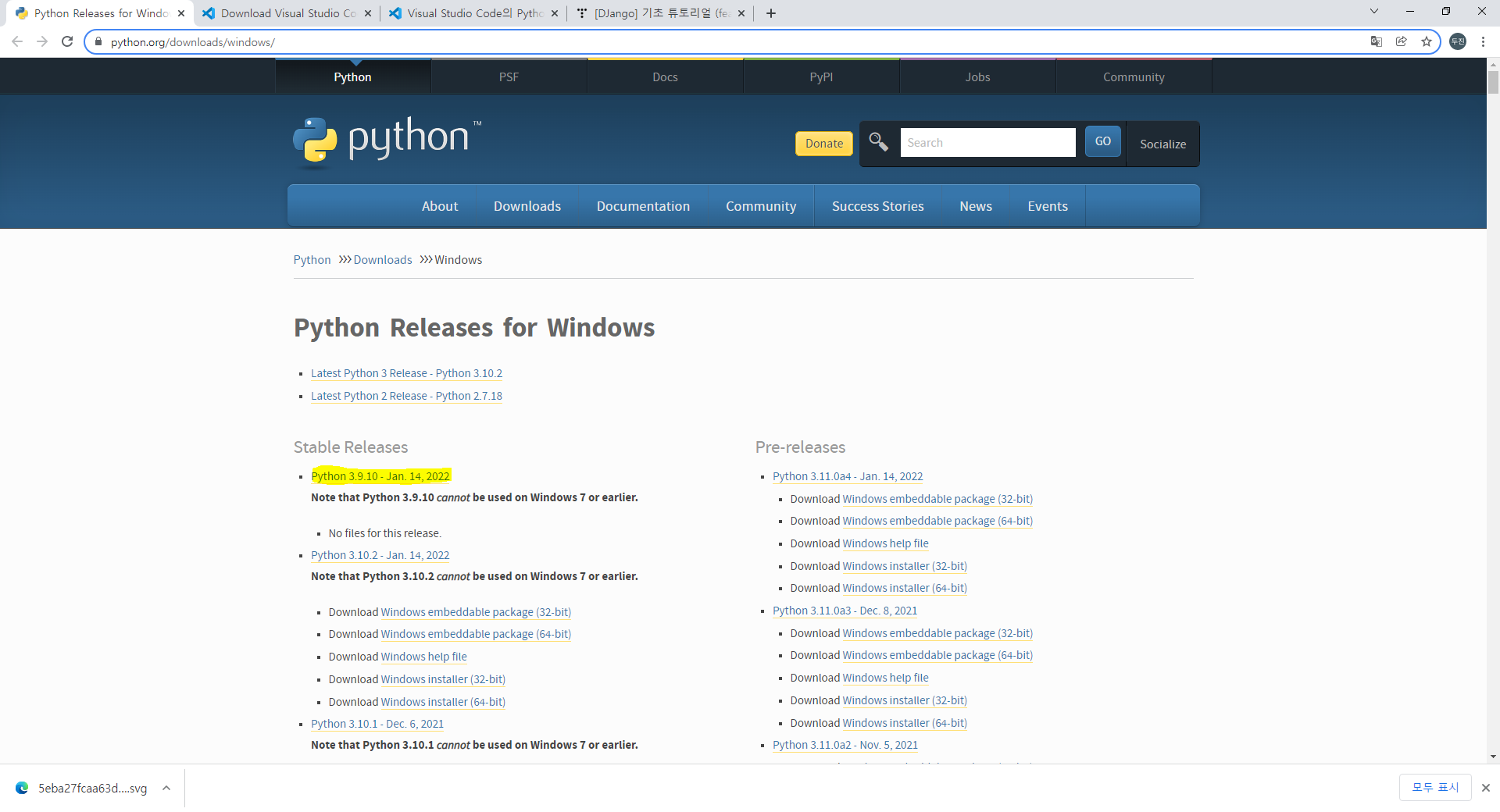The image size is (1500, 812).
Task: Click the Python breadcrumb link
Action: [312, 260]
